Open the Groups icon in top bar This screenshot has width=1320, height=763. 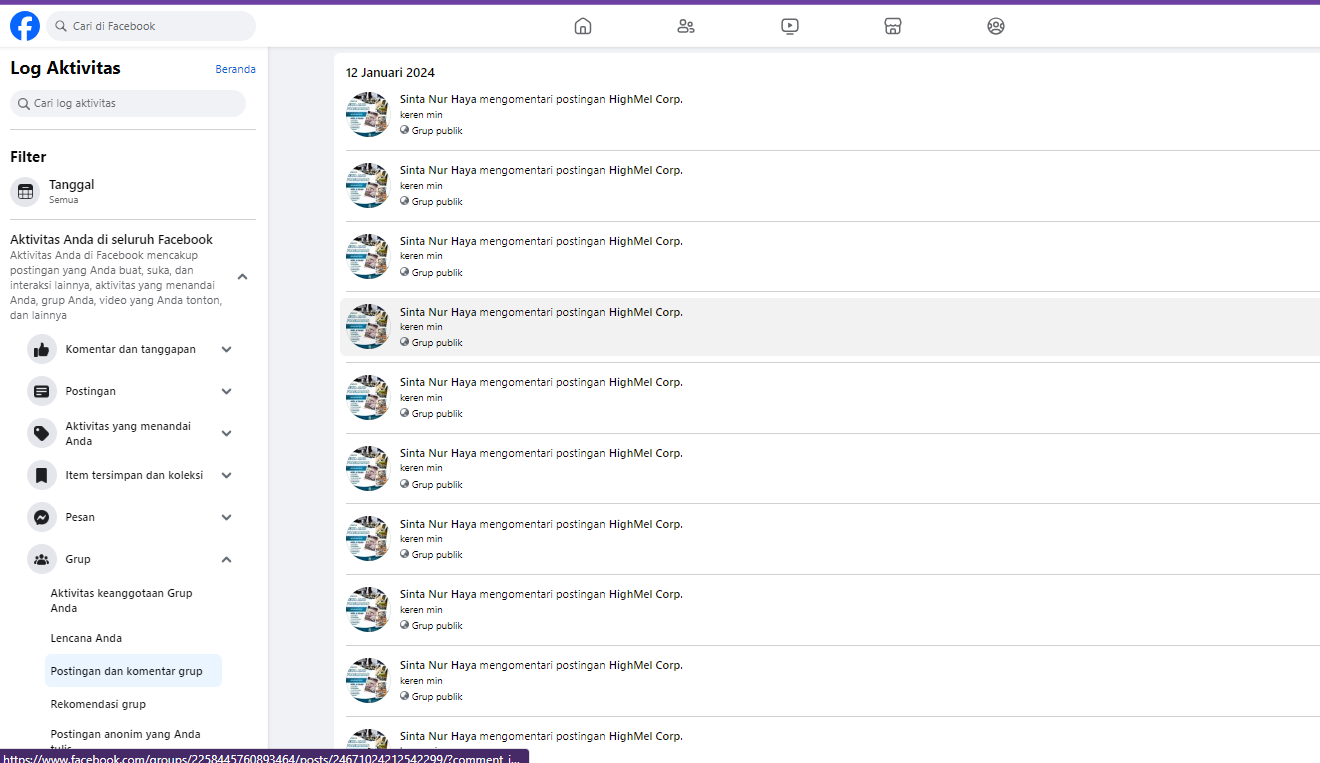pyautogui.click(x=996, y=26)
